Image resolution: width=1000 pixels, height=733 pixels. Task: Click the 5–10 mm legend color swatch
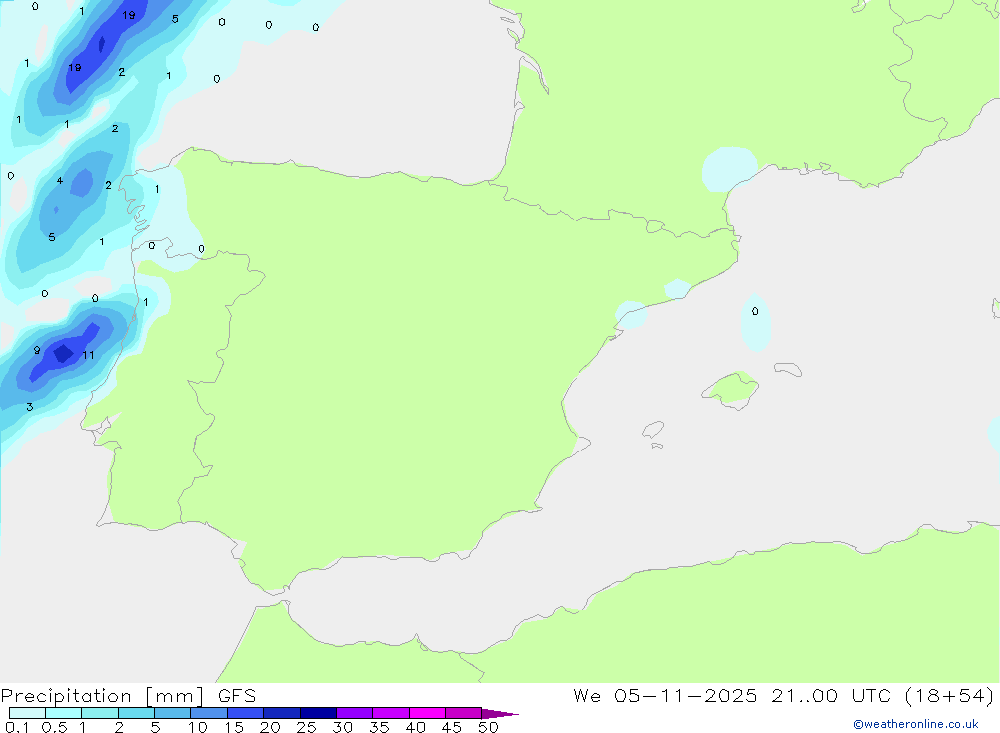tap(173, 713)
